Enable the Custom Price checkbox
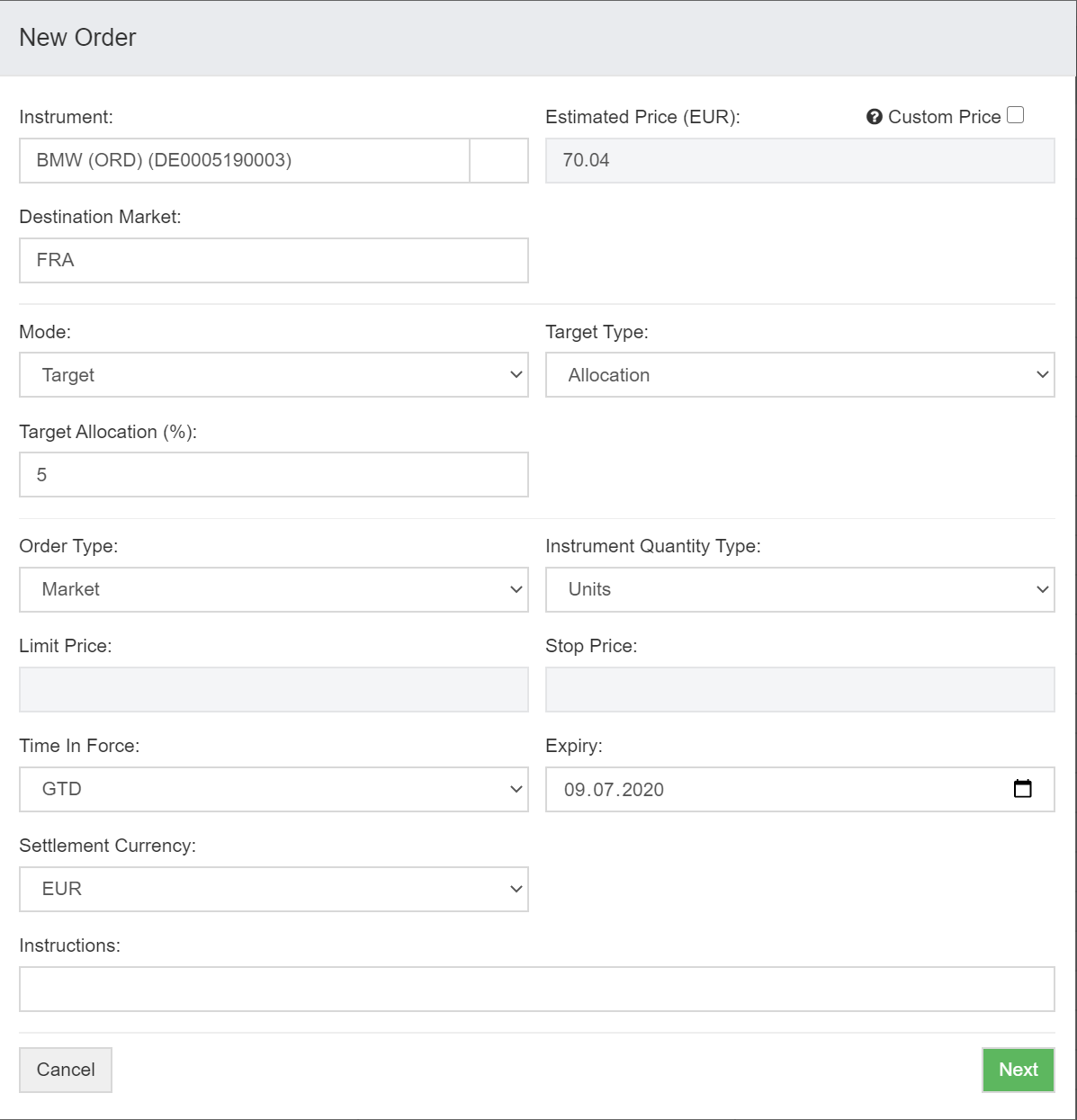 pos(1015,115)
